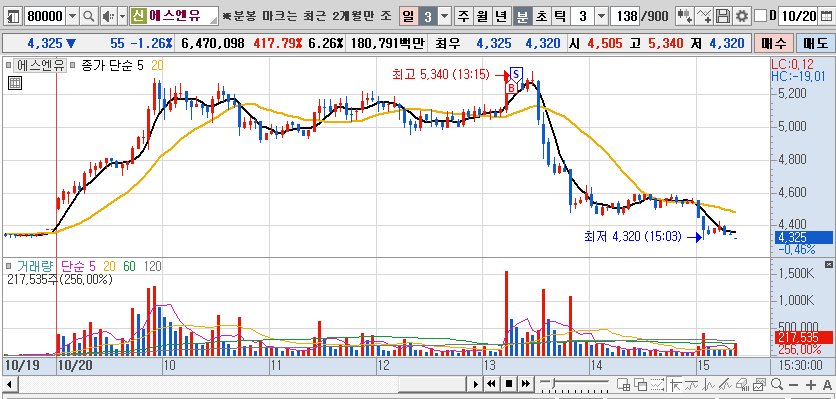Select the 주 (weekly) chart tab
Viewport: 836px width, 399px height.
[463, 17]
